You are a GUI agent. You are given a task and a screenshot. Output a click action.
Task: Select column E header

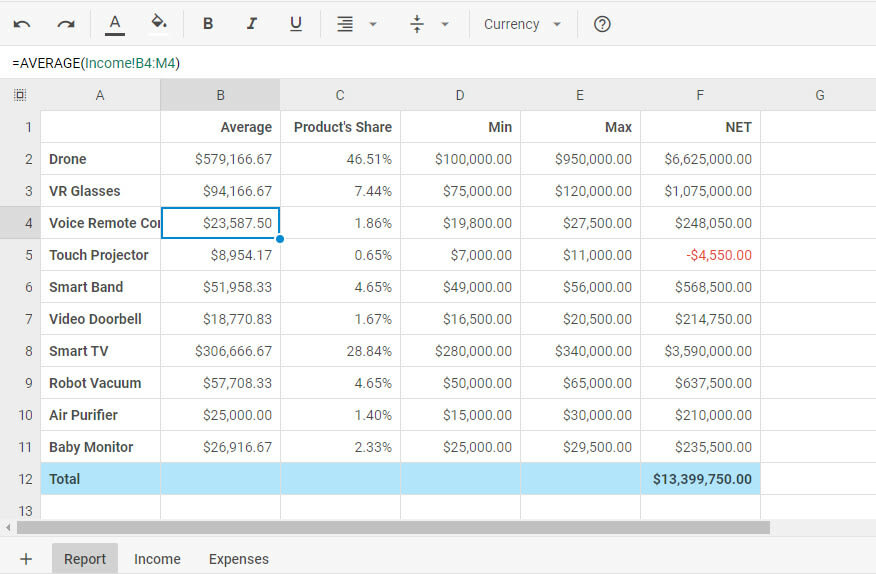click(580, 95)
